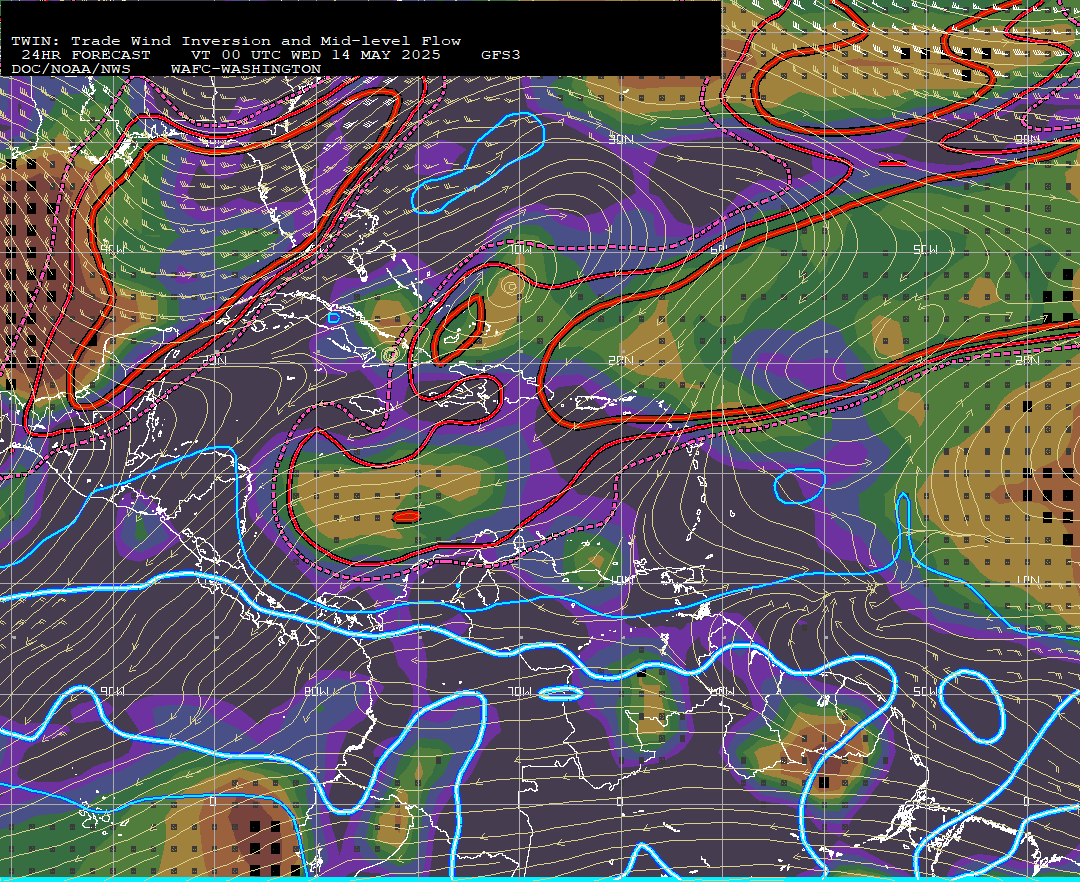Click the 90W label over the Gulf of Mexico
The height and width of the screenshot is (882, 1080).
[113, 249]
